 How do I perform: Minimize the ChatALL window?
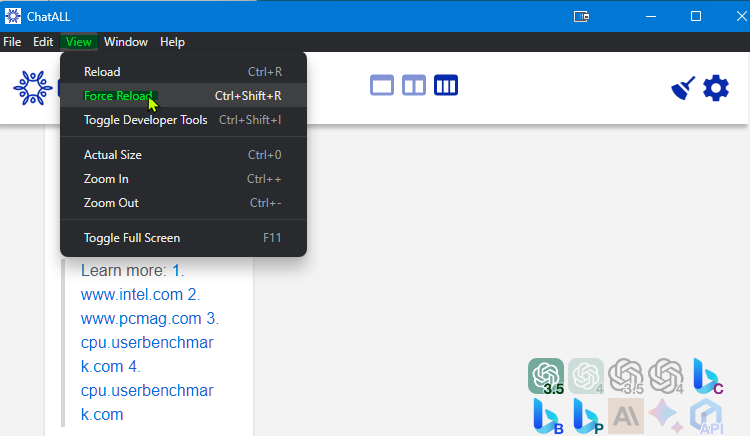pos(651,16)
